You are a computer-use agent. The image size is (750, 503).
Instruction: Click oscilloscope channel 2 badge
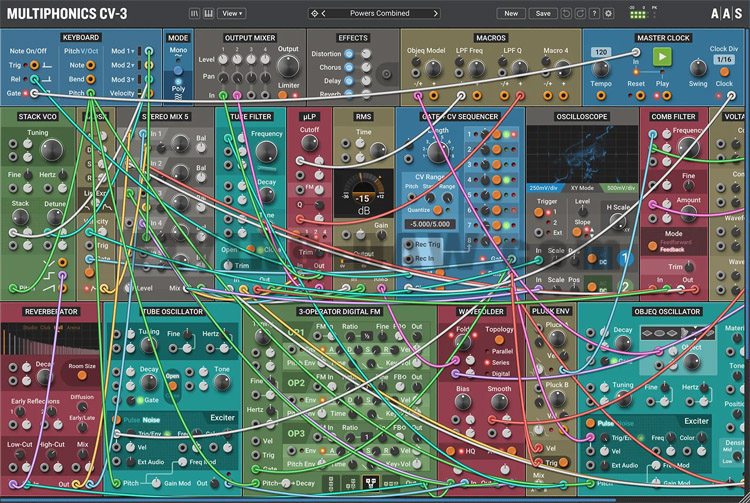point(624,287)
